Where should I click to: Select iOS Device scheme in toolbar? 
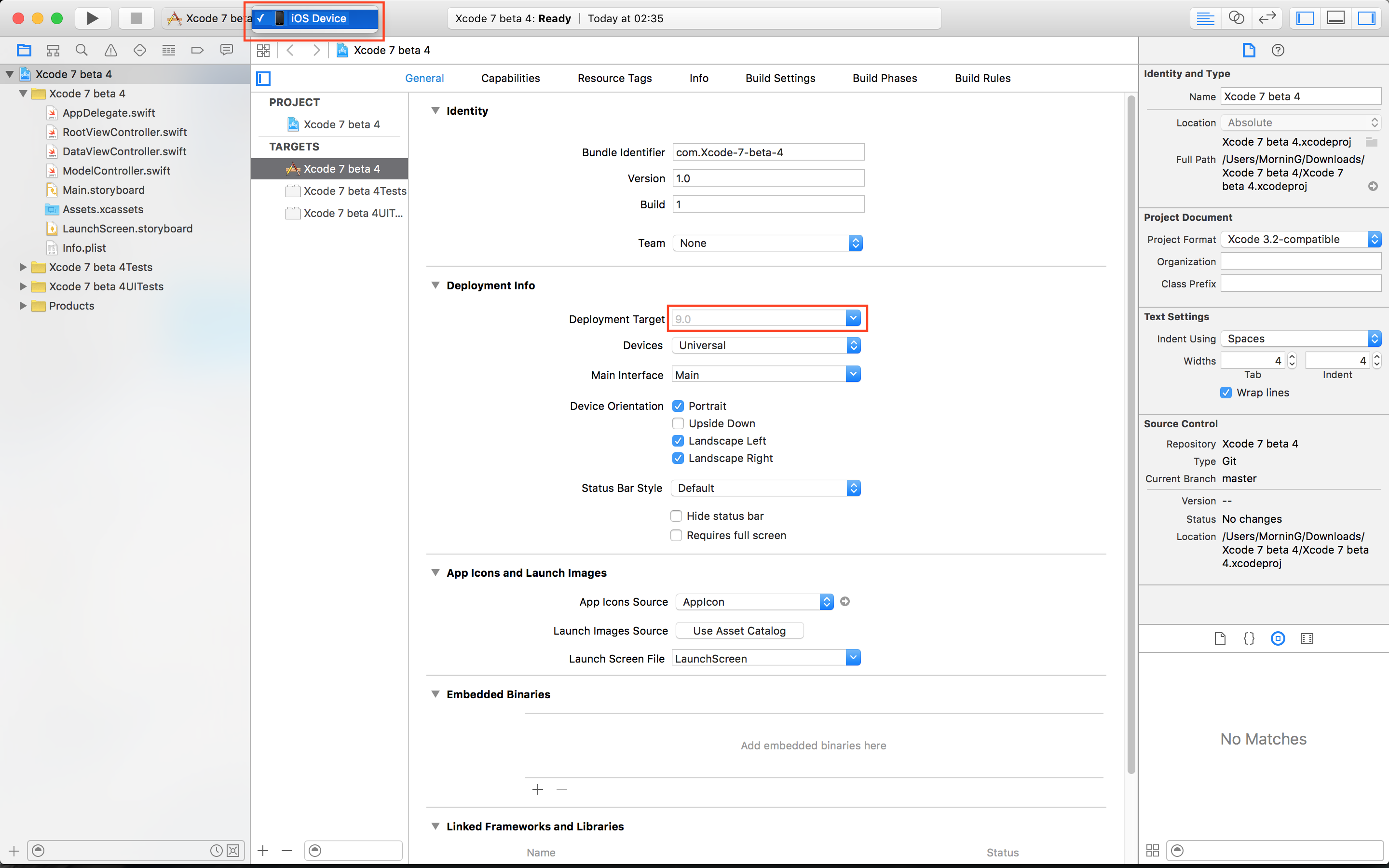click(317, 17)
